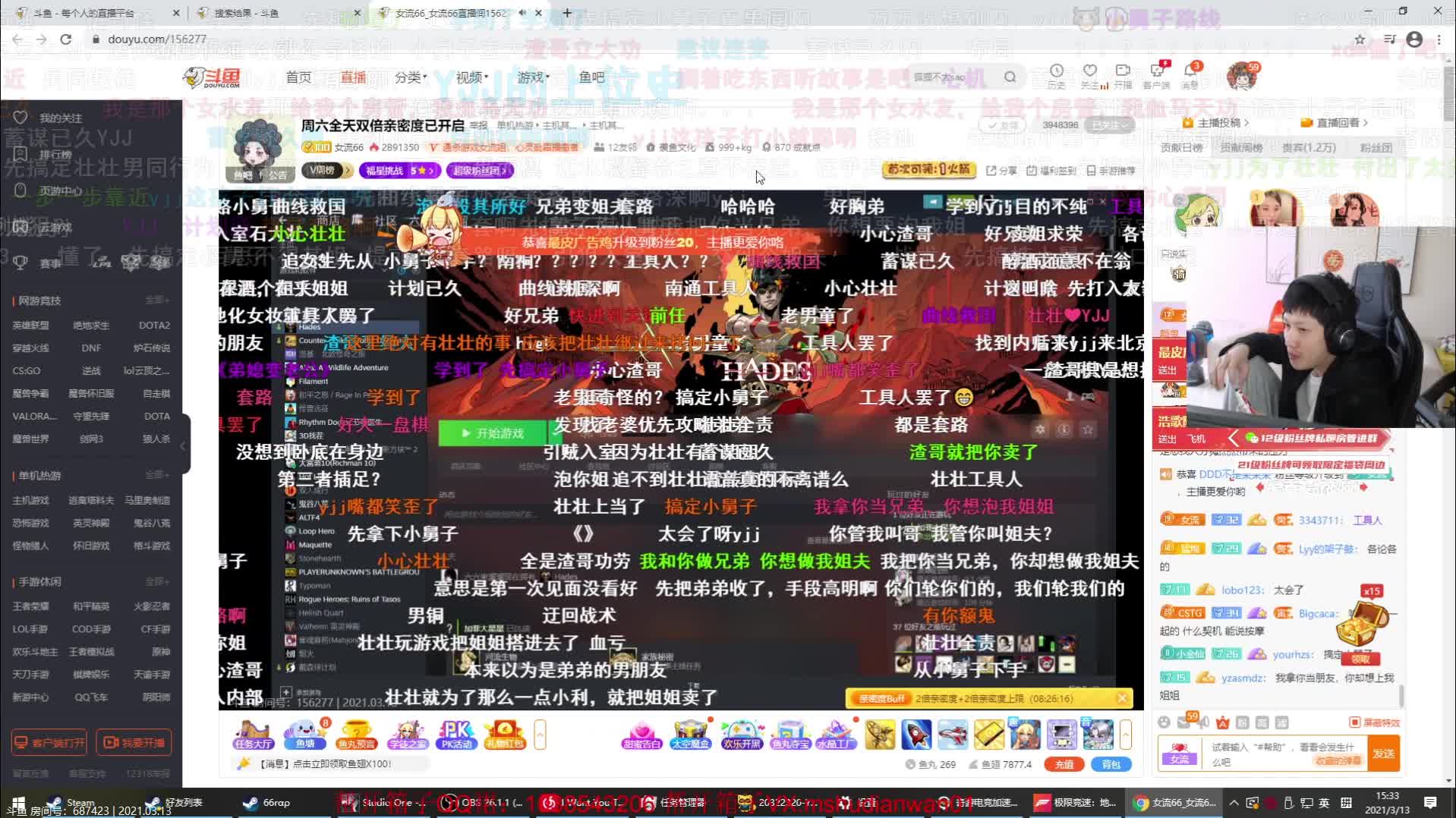This screenshot has height=818, width=1456.
Task: Mute the browser tab audio icon
Action: (522, 13)
